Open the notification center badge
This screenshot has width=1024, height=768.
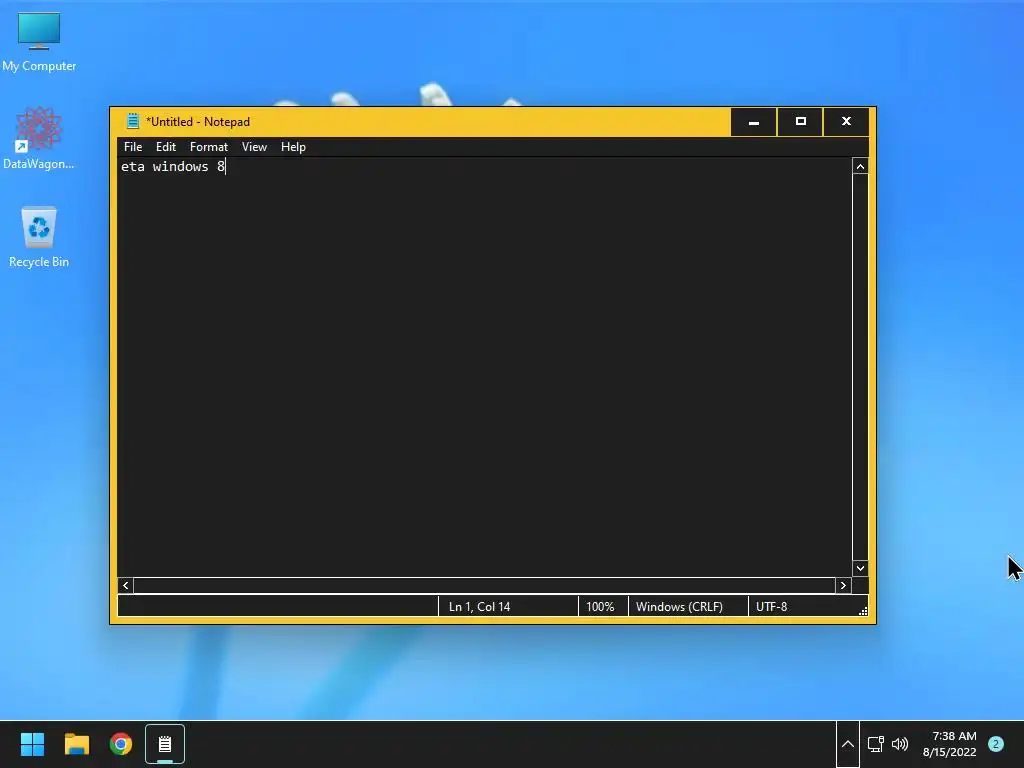pos(996,744)
